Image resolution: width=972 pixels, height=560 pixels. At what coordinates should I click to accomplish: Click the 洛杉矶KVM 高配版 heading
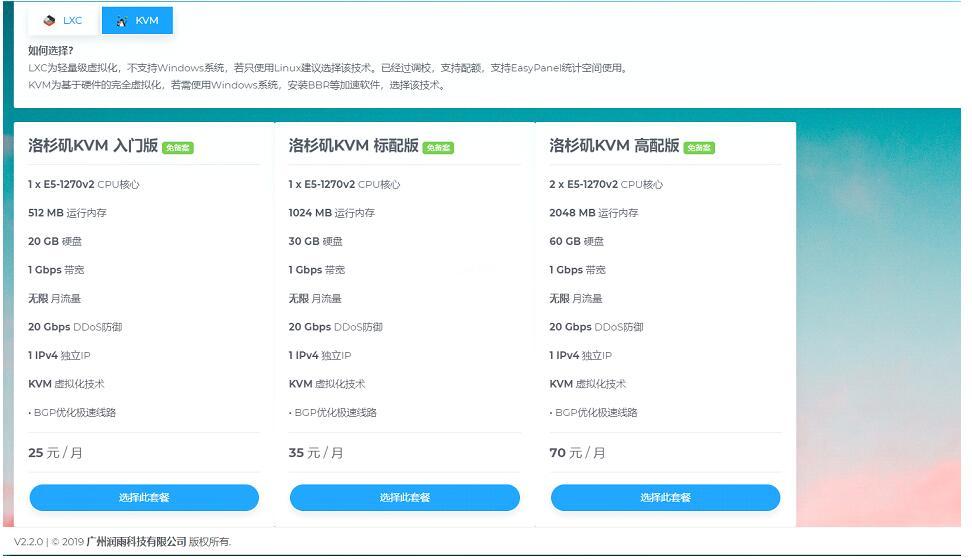[x=614, y=146]
